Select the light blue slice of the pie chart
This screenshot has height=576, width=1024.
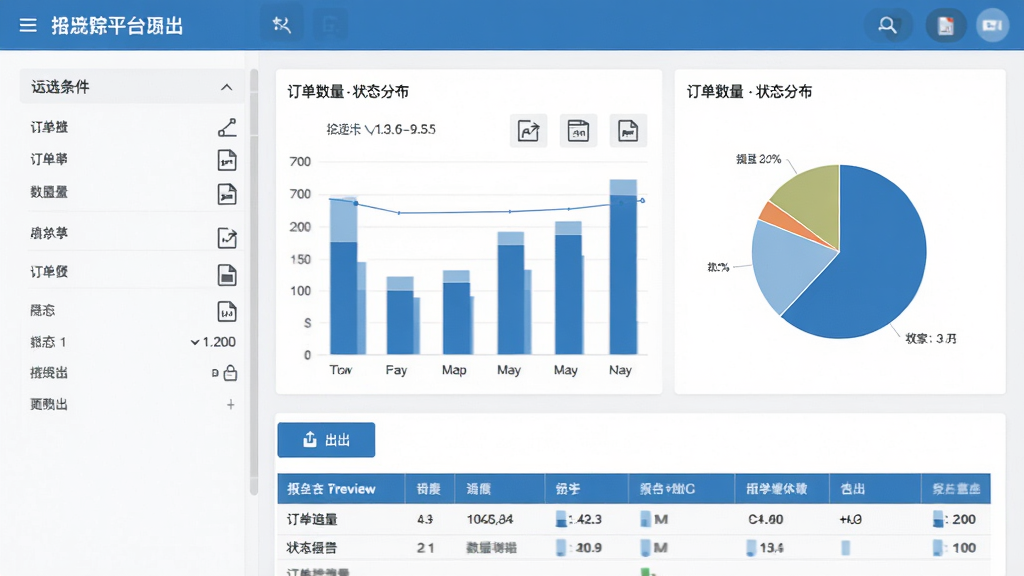point(787,264)
